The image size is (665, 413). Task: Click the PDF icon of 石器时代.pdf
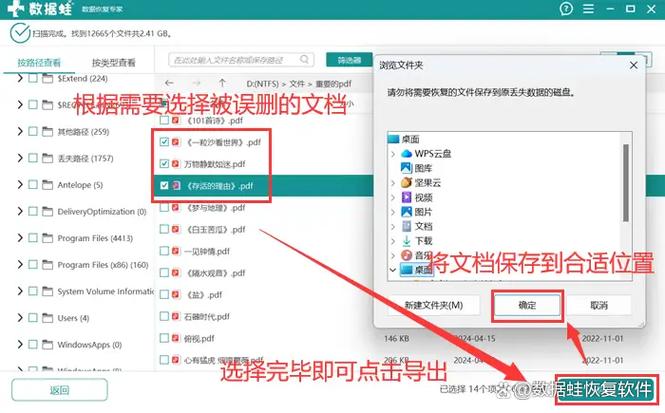(176, 316)
